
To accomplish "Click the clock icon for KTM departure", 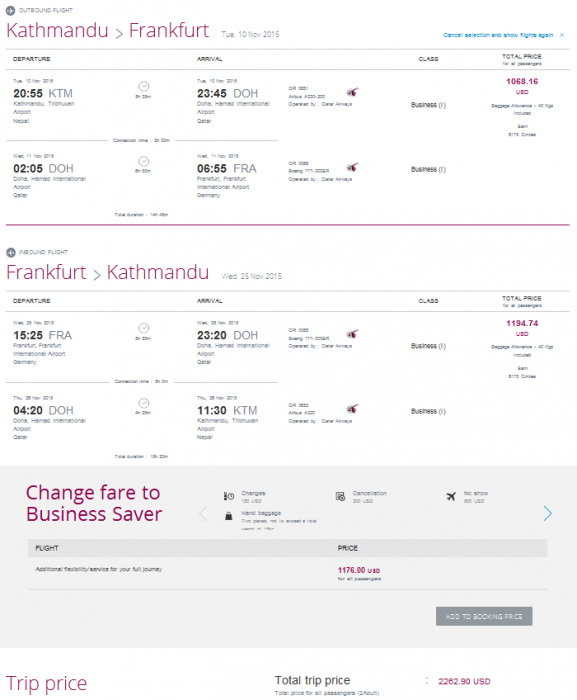I will click(143, 86).
